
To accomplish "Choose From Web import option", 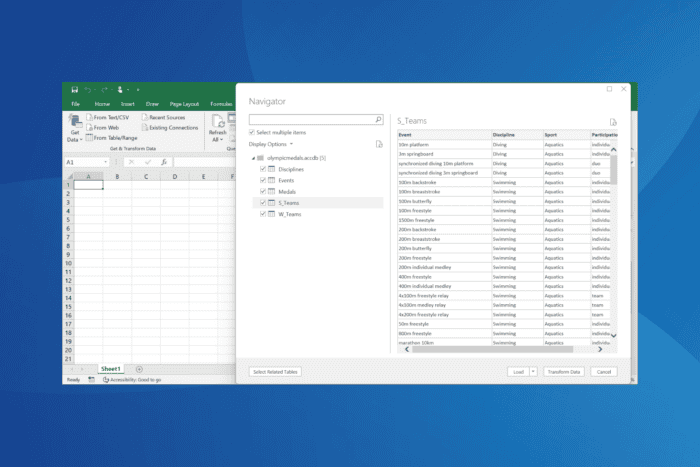I will [103, 127].
